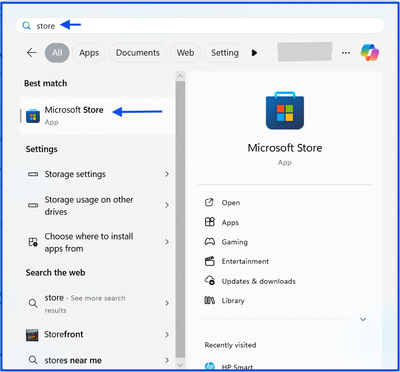Click the Storefront thumbnail icon
The image size is (400, 372).
[x=32, y=335]
